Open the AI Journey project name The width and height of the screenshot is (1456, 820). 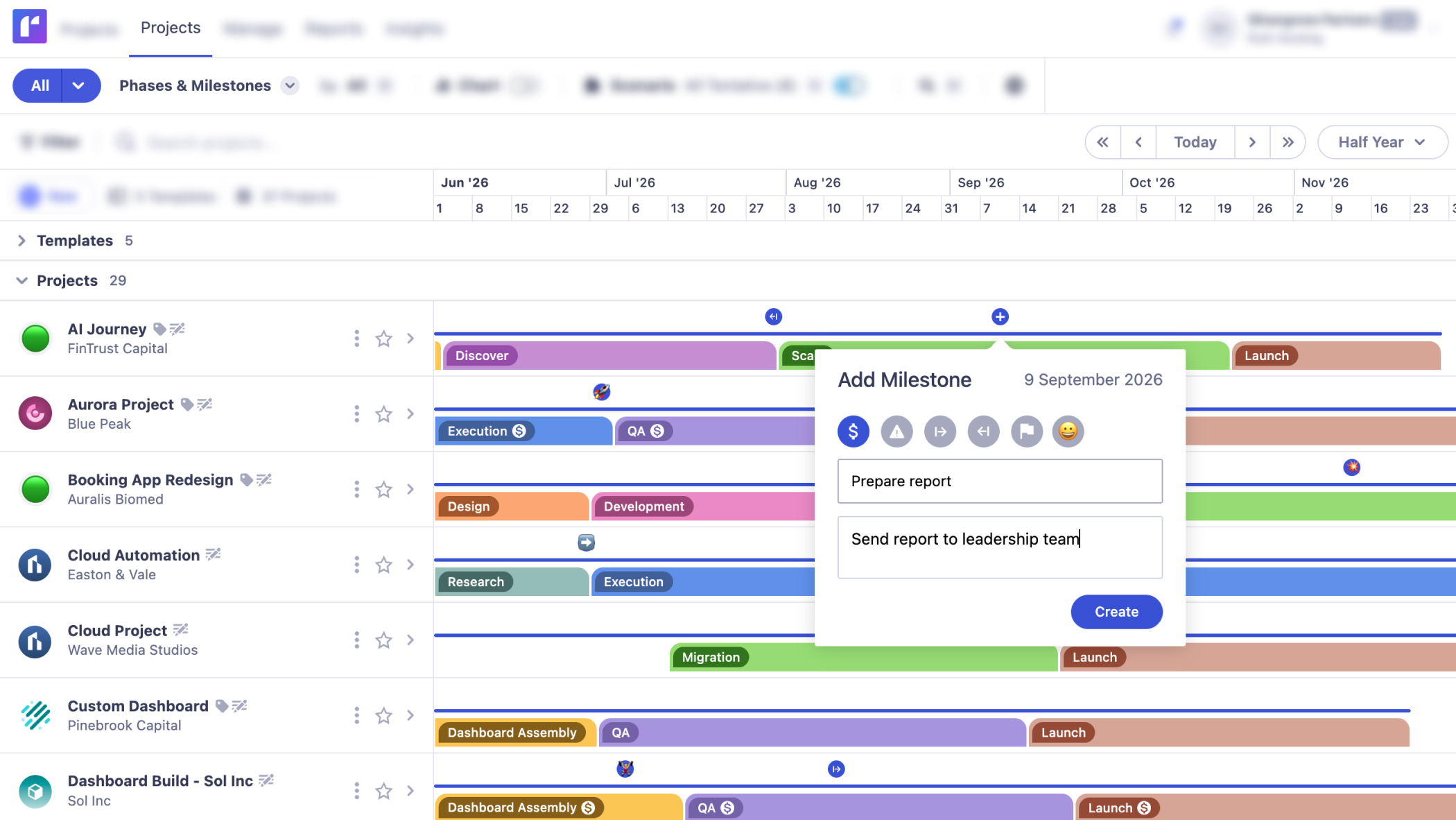tap(107, 329)
